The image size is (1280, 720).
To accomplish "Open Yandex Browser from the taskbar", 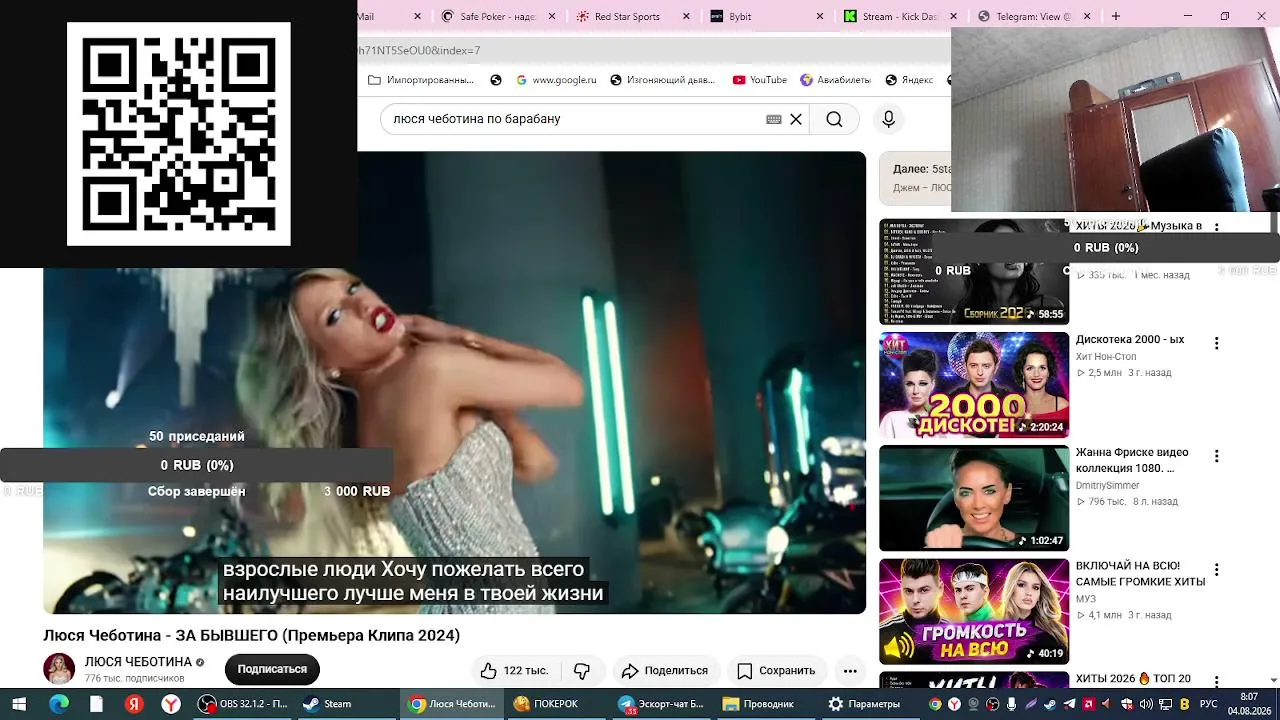I will tap(172, 704).
